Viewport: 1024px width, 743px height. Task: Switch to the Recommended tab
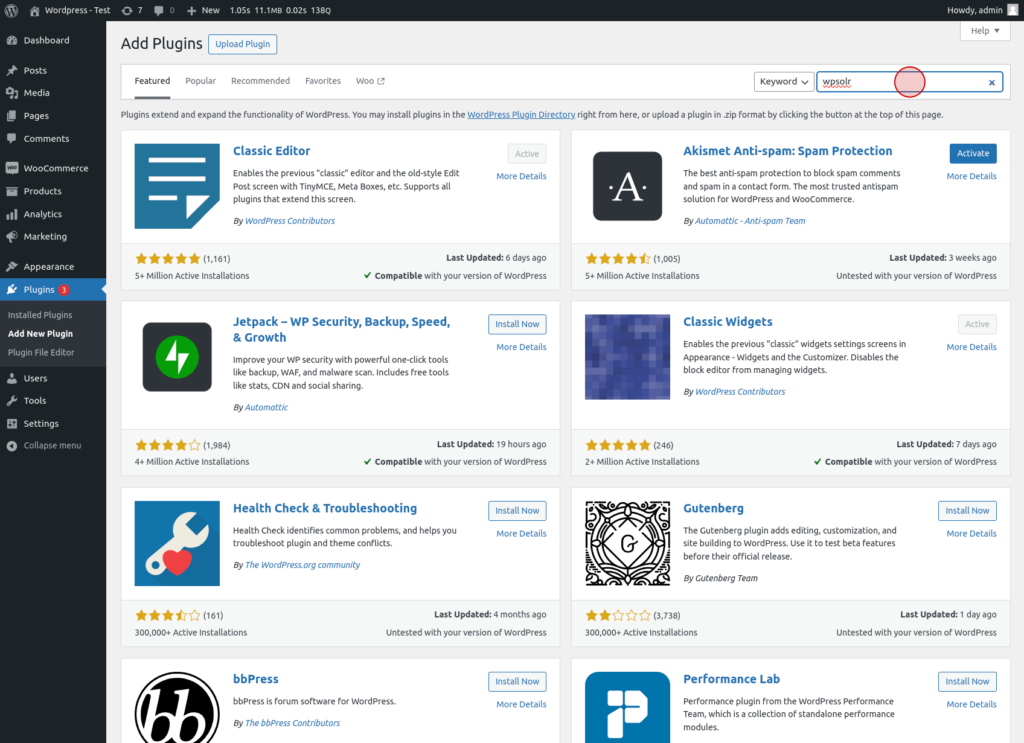point(261,81)
